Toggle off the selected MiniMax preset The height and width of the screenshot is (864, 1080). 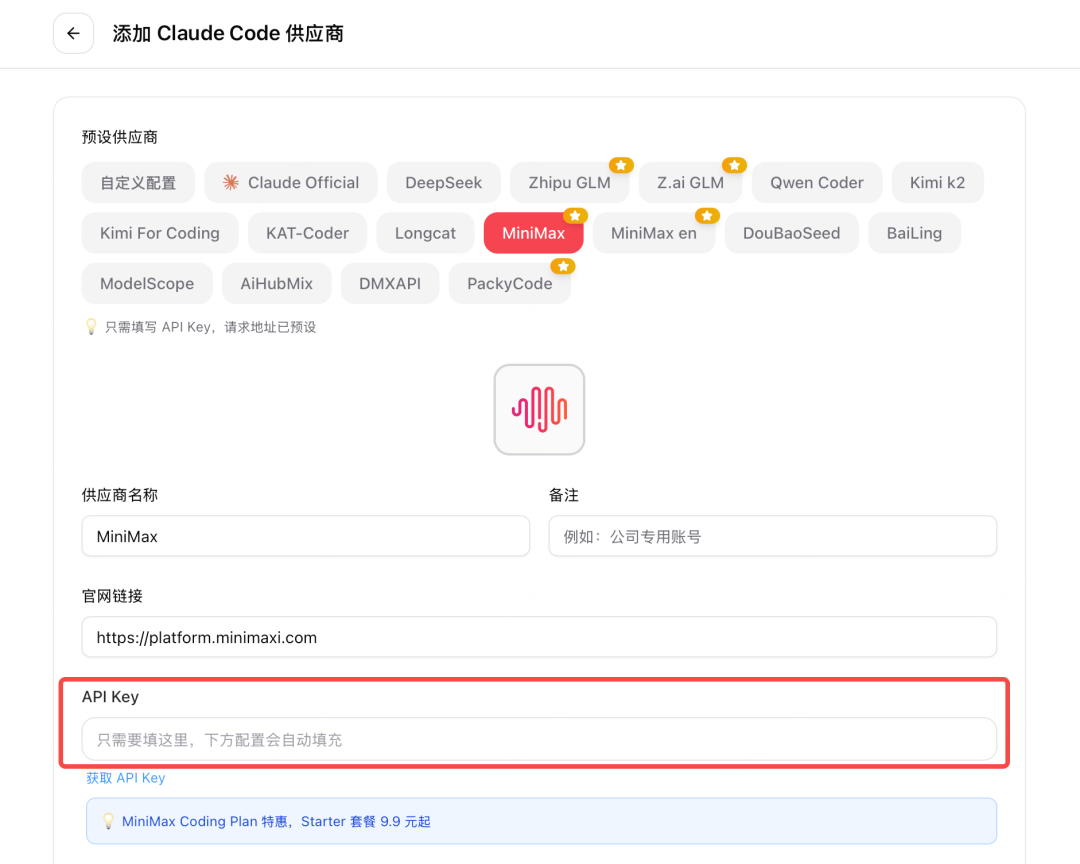(x=533, y=232)
